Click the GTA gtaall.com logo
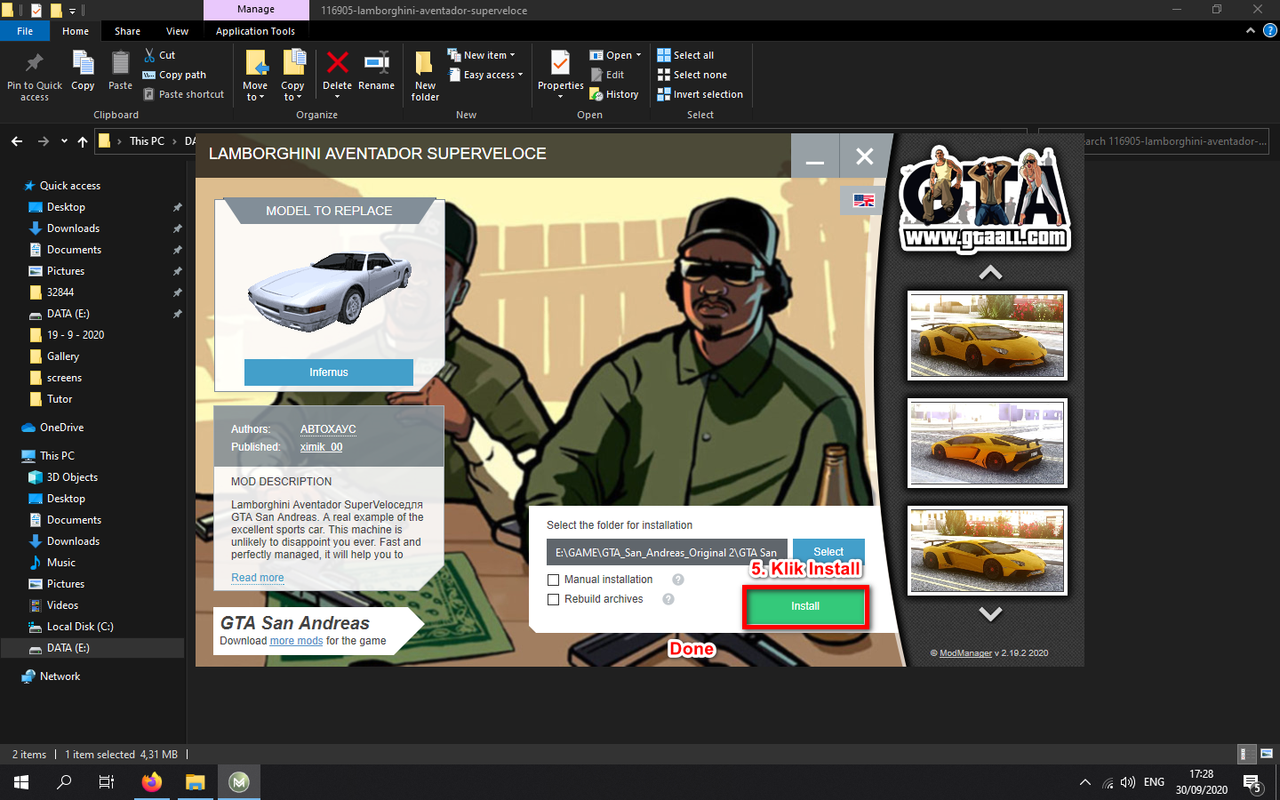Image resolution: width=1280 pixels, height=800 pixels. (x=985, y=199)
